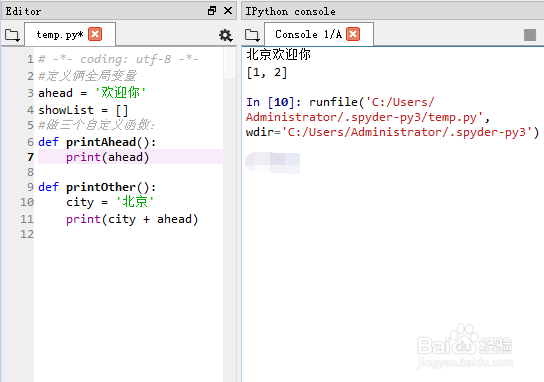Viewport: 544px width, 382px height.
Task: Click the In [10]: prompt
Action: pos(273,102)
